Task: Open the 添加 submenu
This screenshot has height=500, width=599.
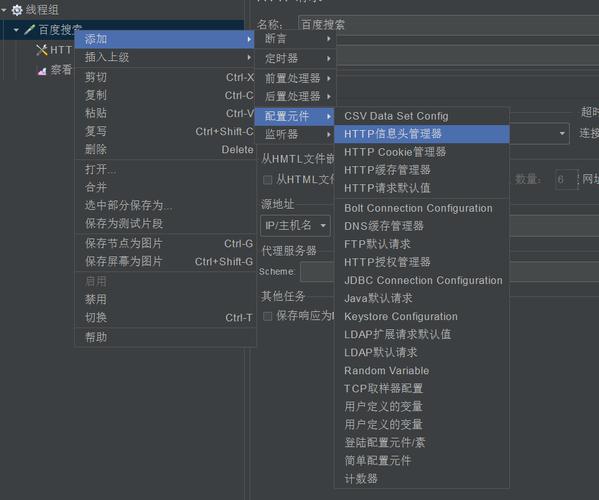Action: (x=165, y=39)
